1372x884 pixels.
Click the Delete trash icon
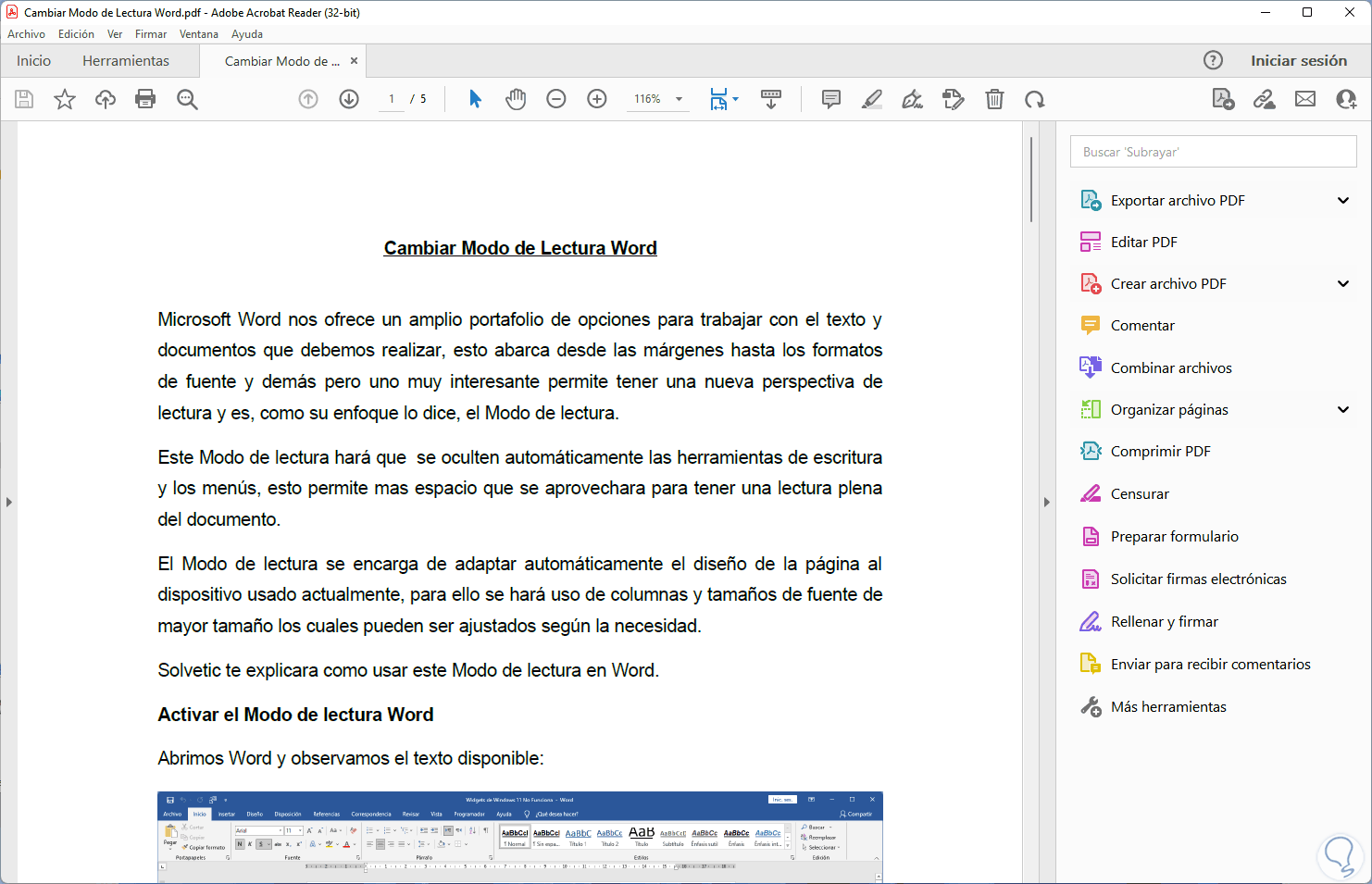[x=994, y=99]
